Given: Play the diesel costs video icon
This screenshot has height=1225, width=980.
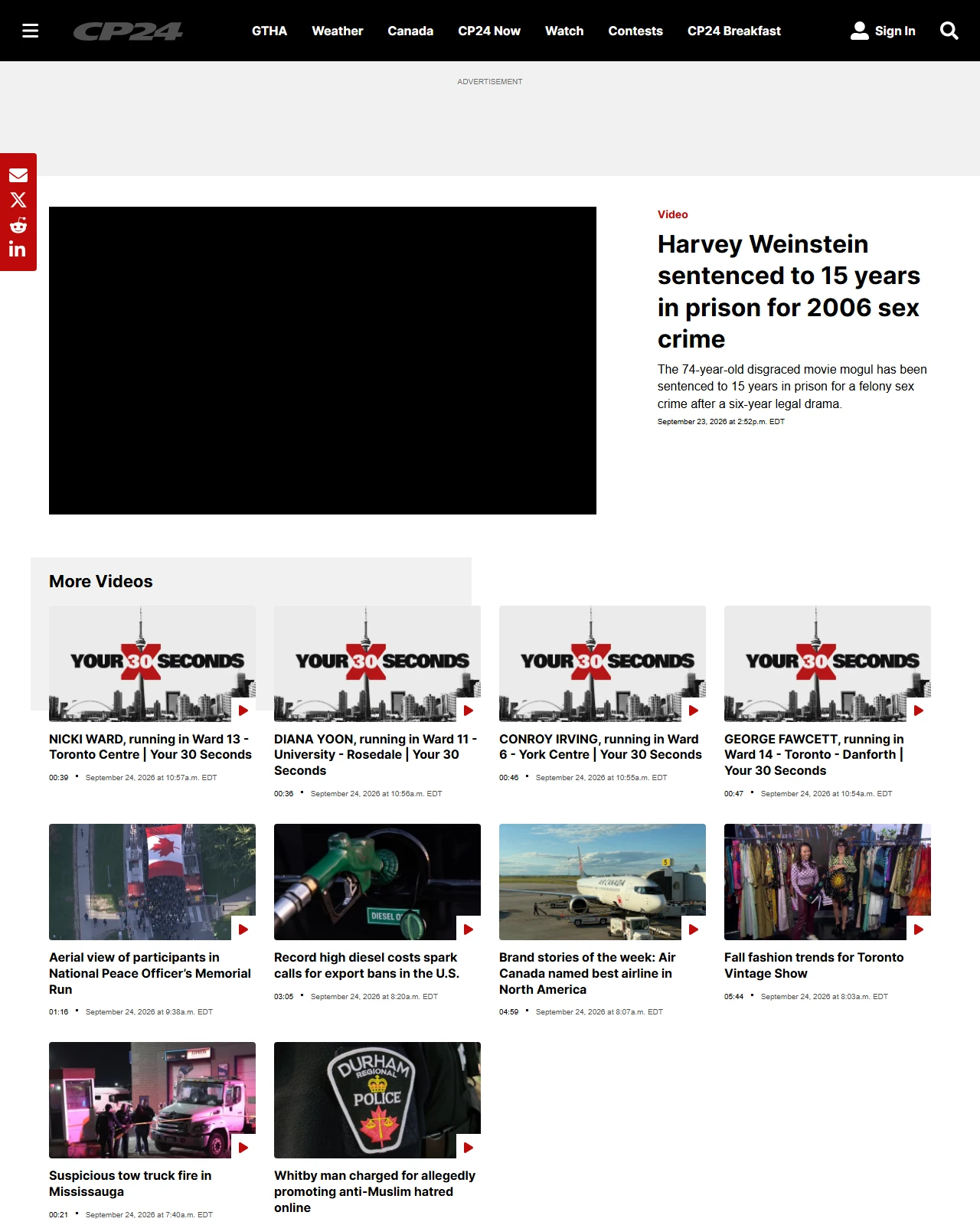Looking at the screenshot, I should [469, 929].
